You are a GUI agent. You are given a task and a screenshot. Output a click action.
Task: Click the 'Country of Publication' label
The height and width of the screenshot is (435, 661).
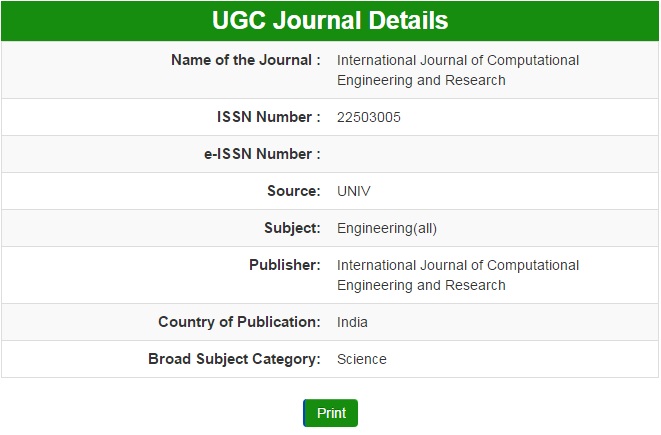coord(239,322)
